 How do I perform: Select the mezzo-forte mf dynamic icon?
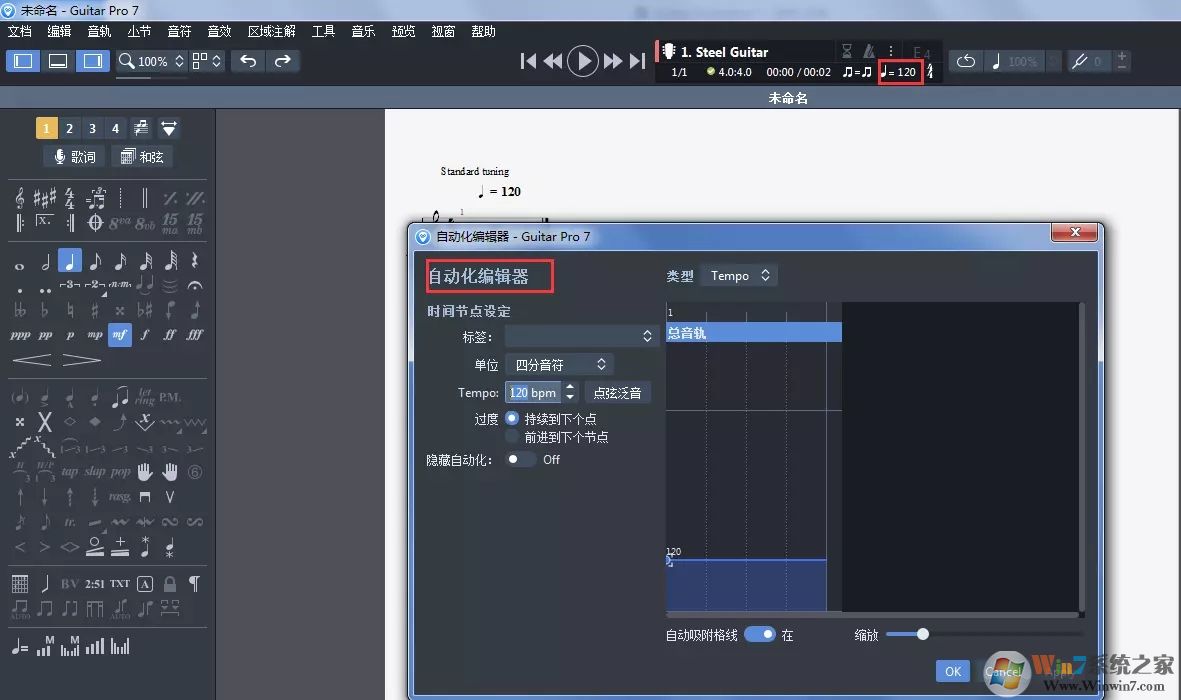tap(120, 335)
